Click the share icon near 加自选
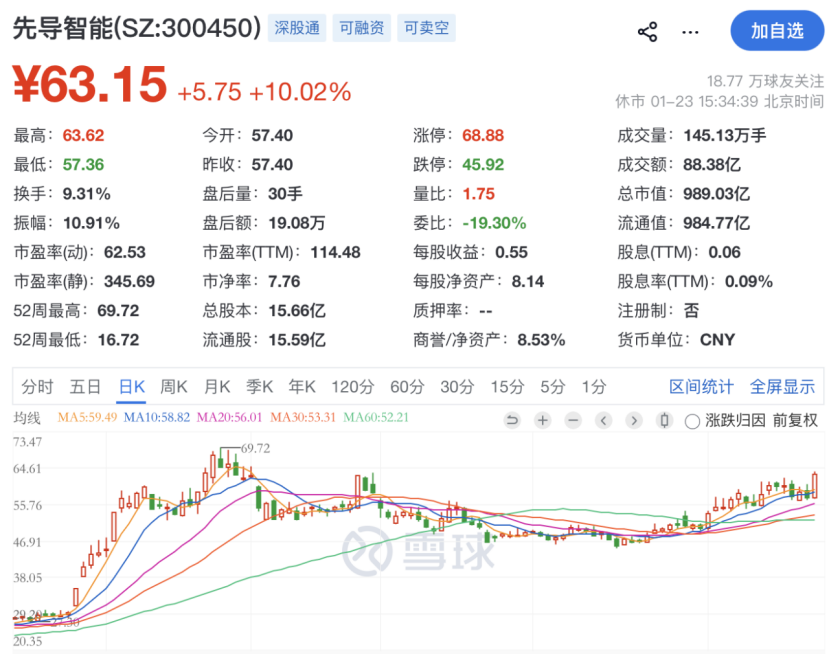This screenshot has width=830, height=655. (x=647, y=30)
